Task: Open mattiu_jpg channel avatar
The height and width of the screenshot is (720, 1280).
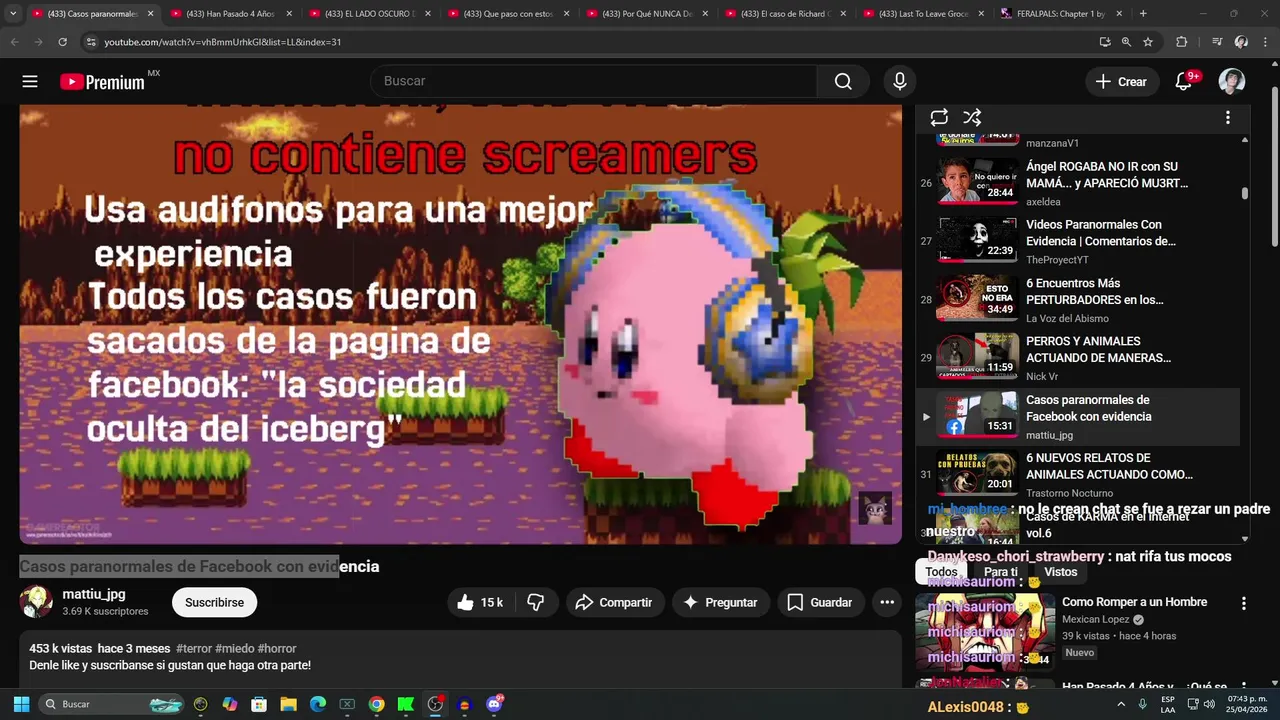Action: tap(36, 602)
